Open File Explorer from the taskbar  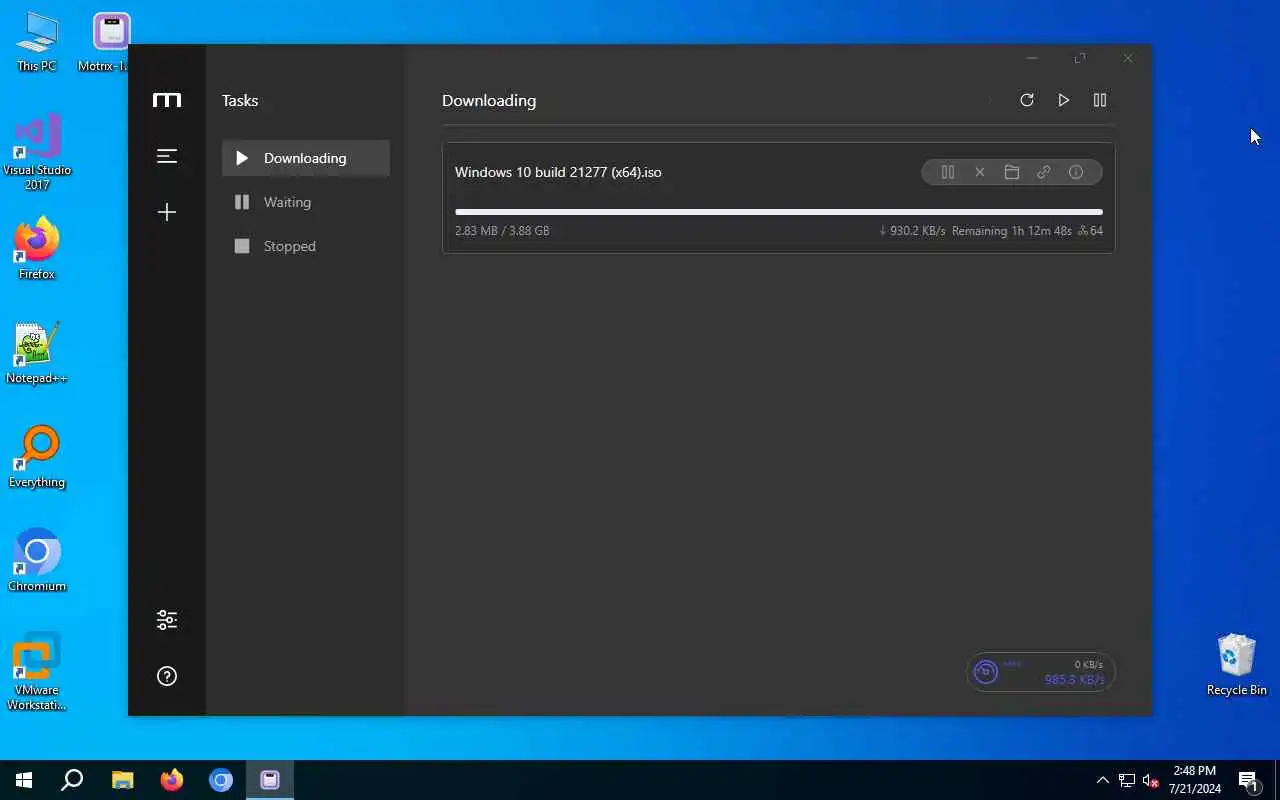pos(122,780)
